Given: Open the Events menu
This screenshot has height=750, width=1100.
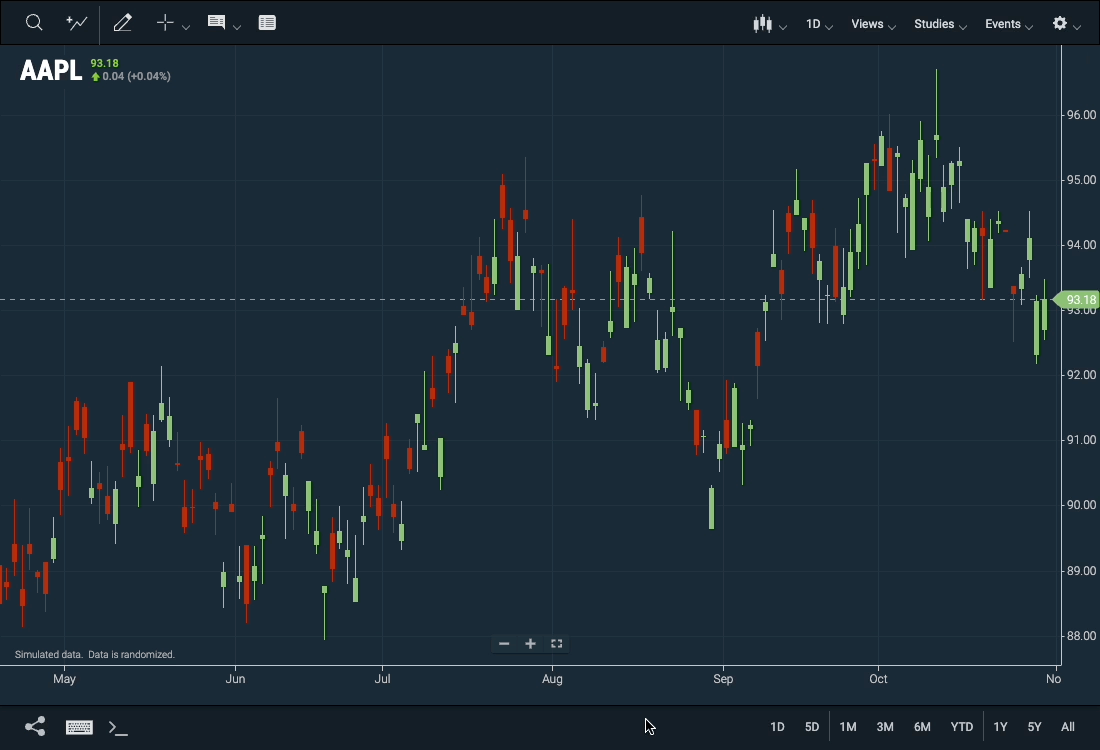Looking at the screenshot, I should point(1009,24).
